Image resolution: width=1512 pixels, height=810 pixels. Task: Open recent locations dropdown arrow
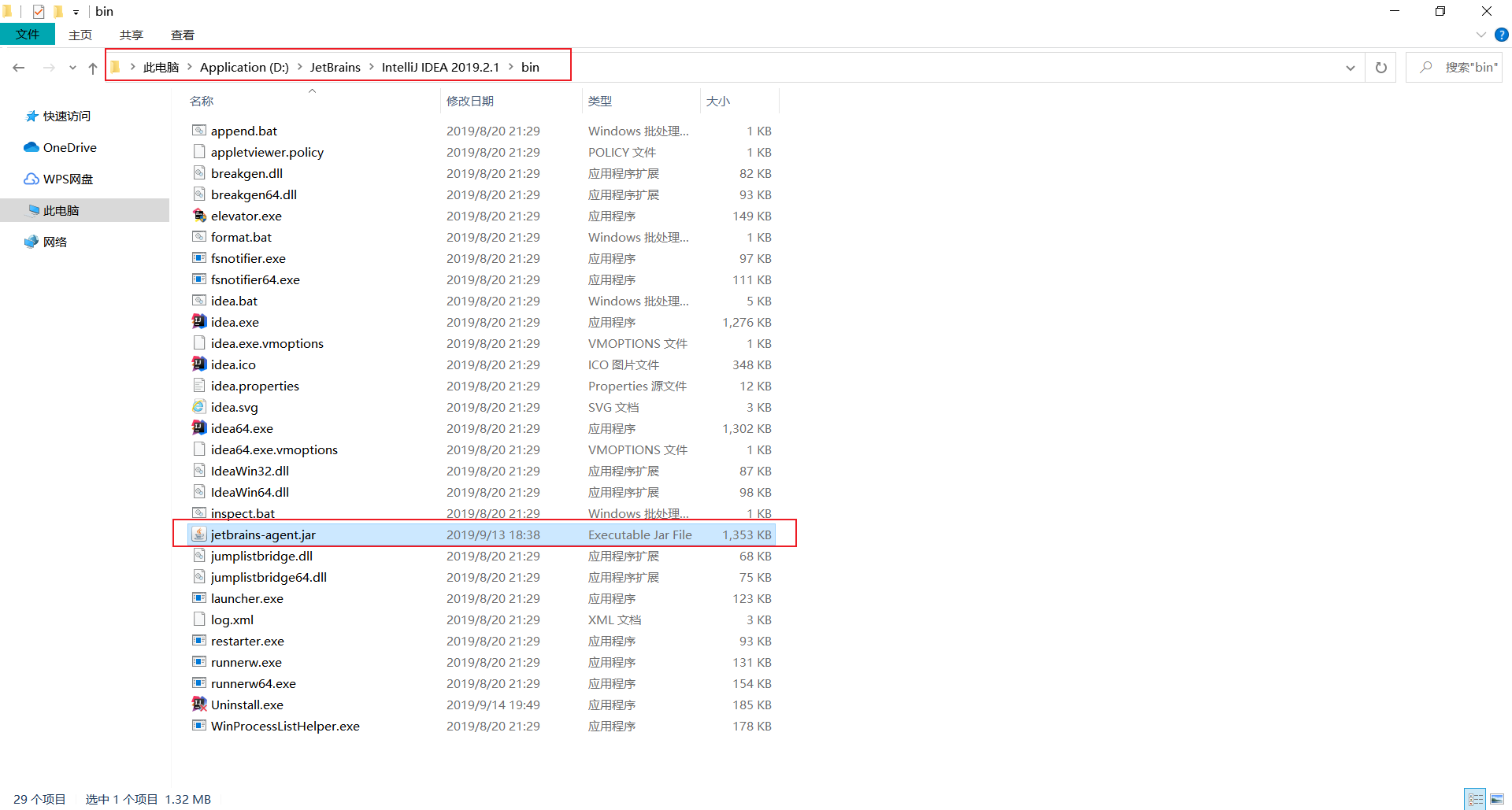click(x=72, y=68)
